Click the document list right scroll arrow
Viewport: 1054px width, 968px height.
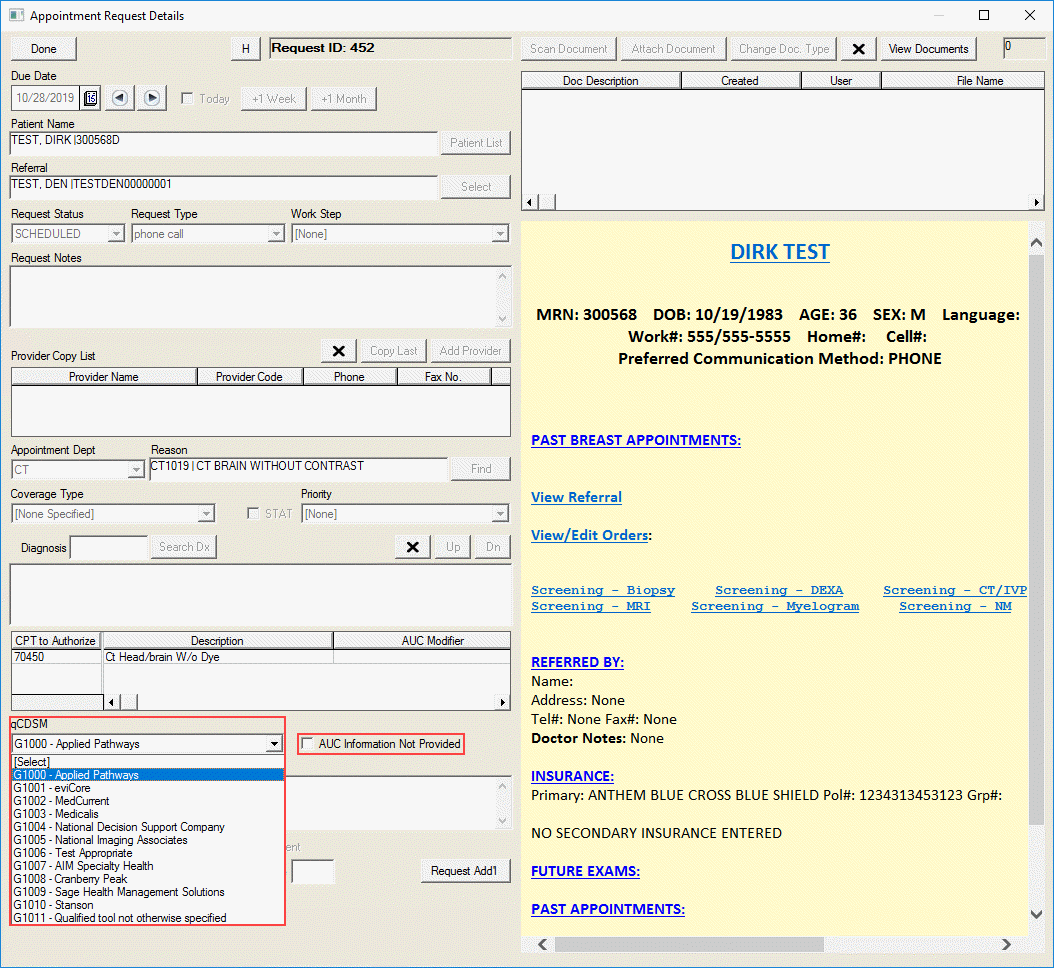point(1037,202)
